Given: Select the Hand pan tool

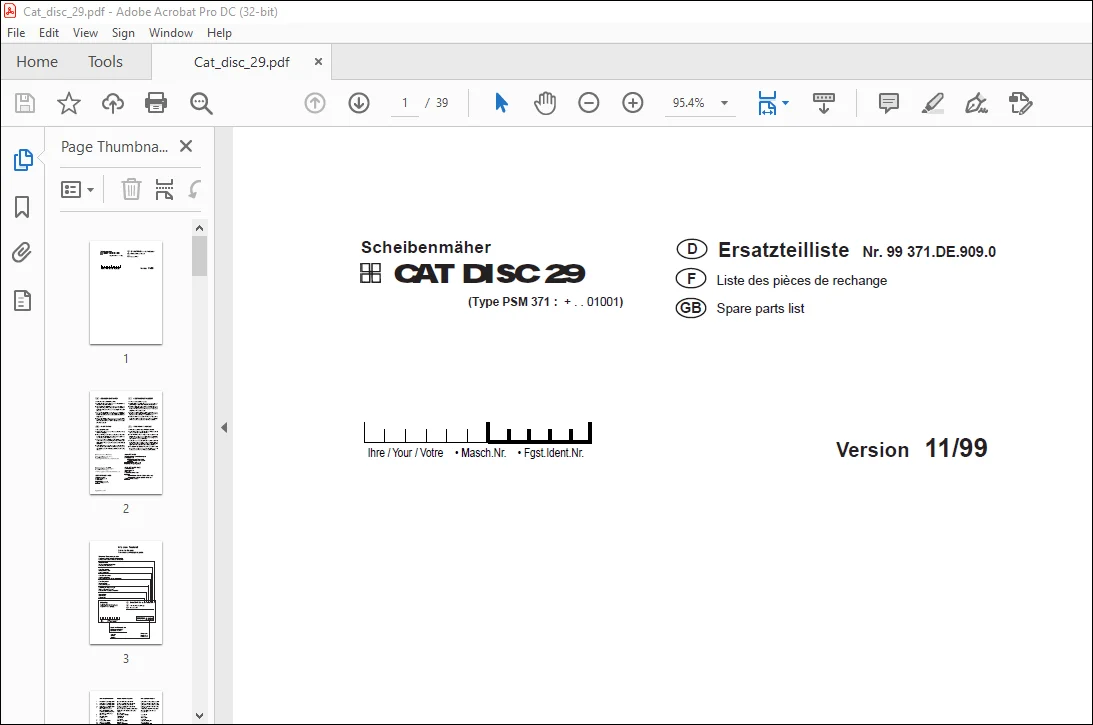Looking at the screenshot, I should click(544, 103).
